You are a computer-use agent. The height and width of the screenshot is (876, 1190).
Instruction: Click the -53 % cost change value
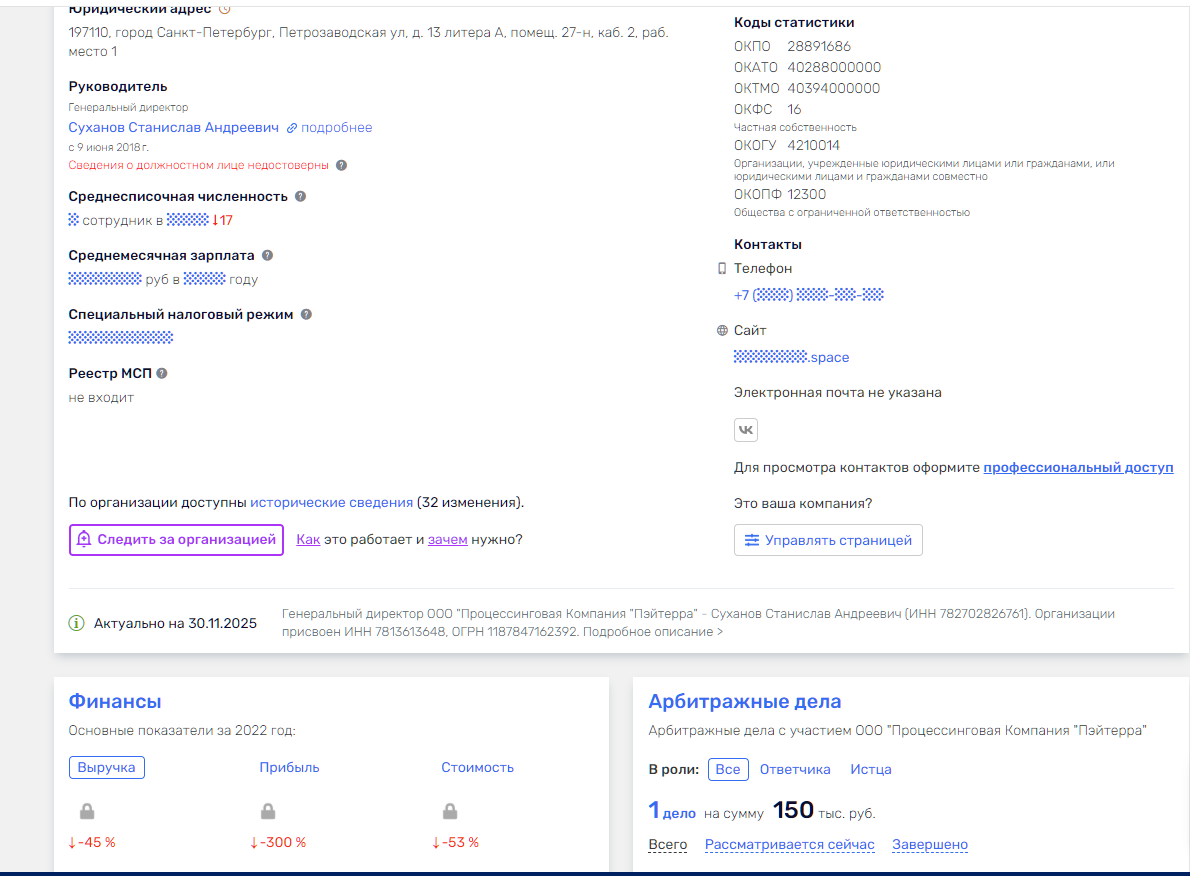pyautogui.click(x=455, y=843)
